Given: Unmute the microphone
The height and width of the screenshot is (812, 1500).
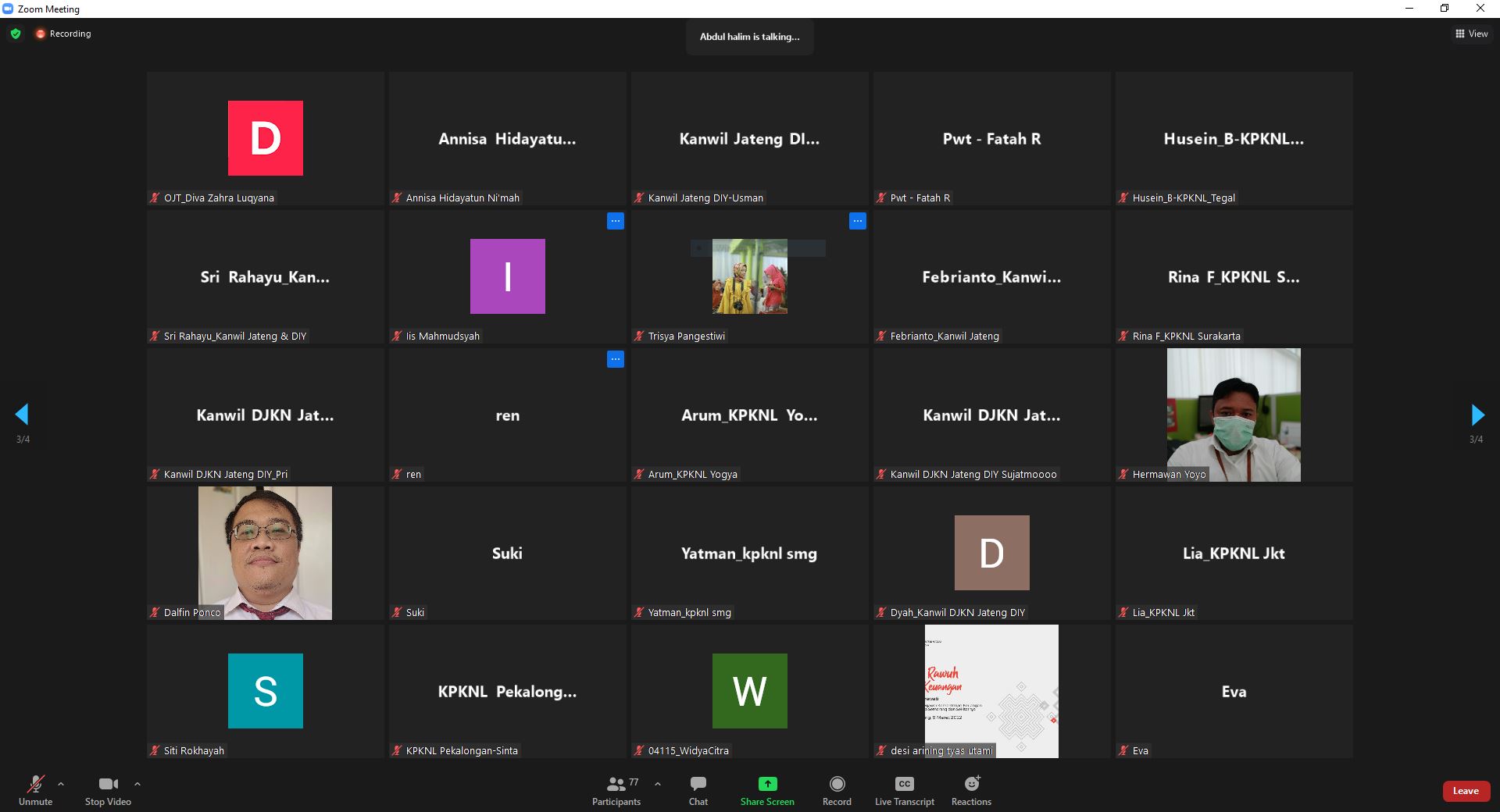Looking at the screenshot, I should (x=35, y=790).
